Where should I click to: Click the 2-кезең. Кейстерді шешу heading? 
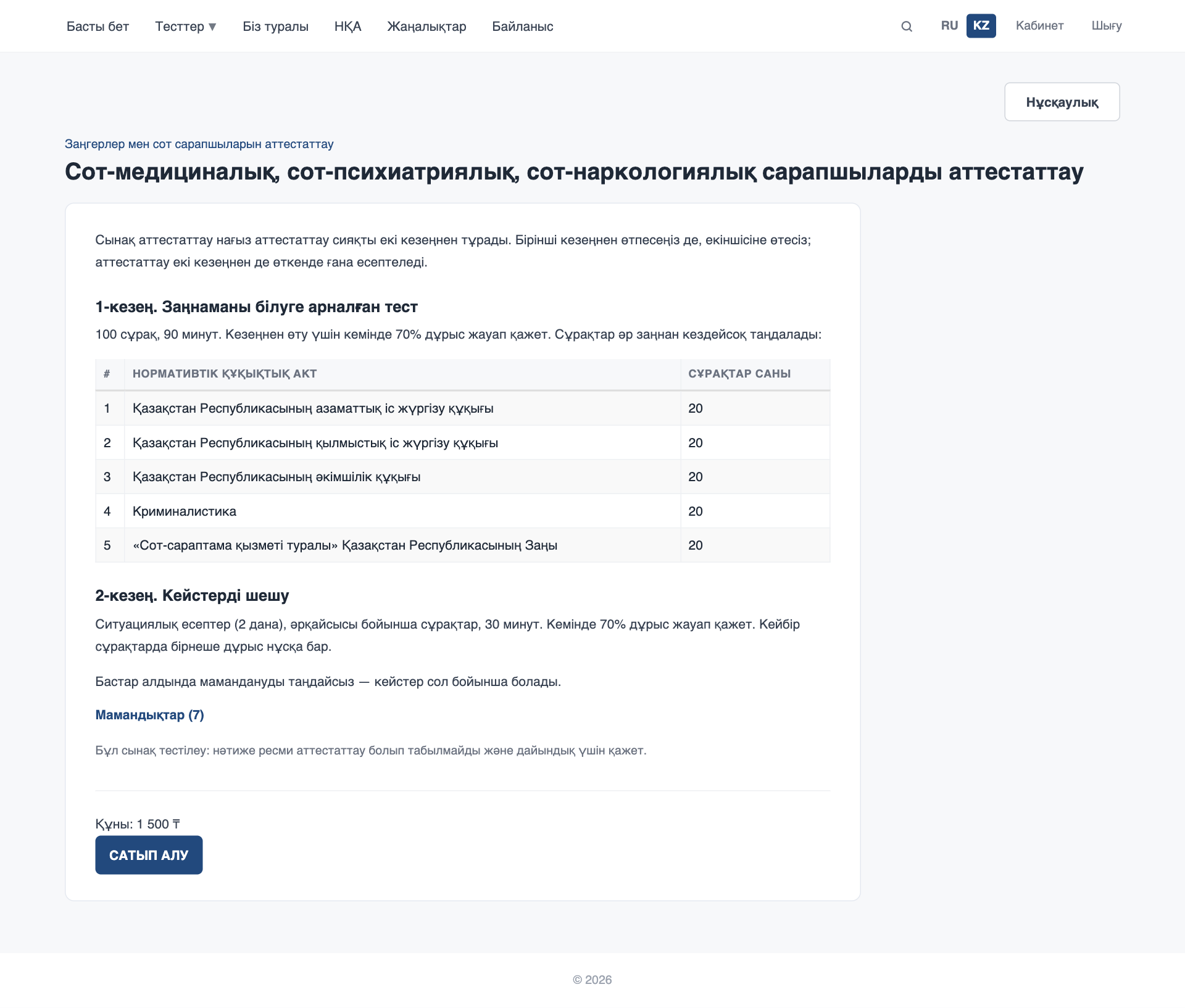(x=192, y=595)
